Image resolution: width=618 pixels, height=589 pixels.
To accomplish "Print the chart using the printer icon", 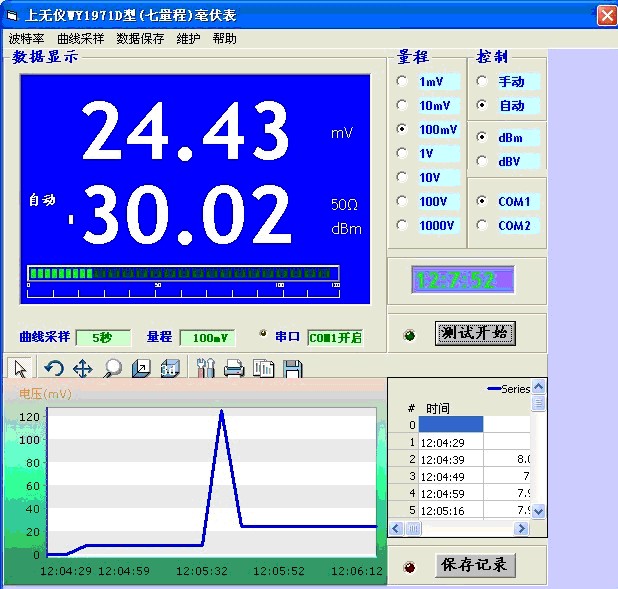I will tap(234, 368).
